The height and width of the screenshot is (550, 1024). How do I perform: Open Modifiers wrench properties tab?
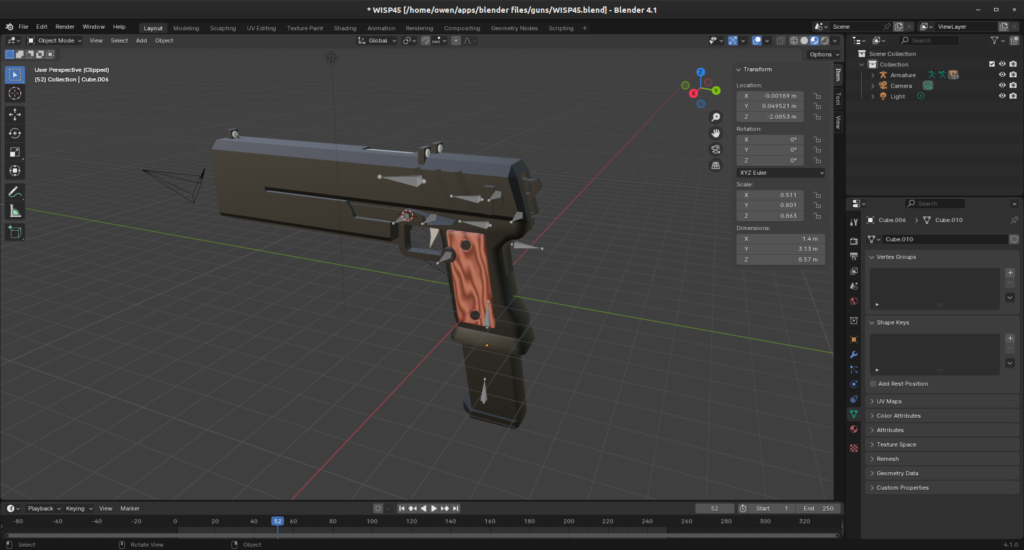tap(854, 355)
